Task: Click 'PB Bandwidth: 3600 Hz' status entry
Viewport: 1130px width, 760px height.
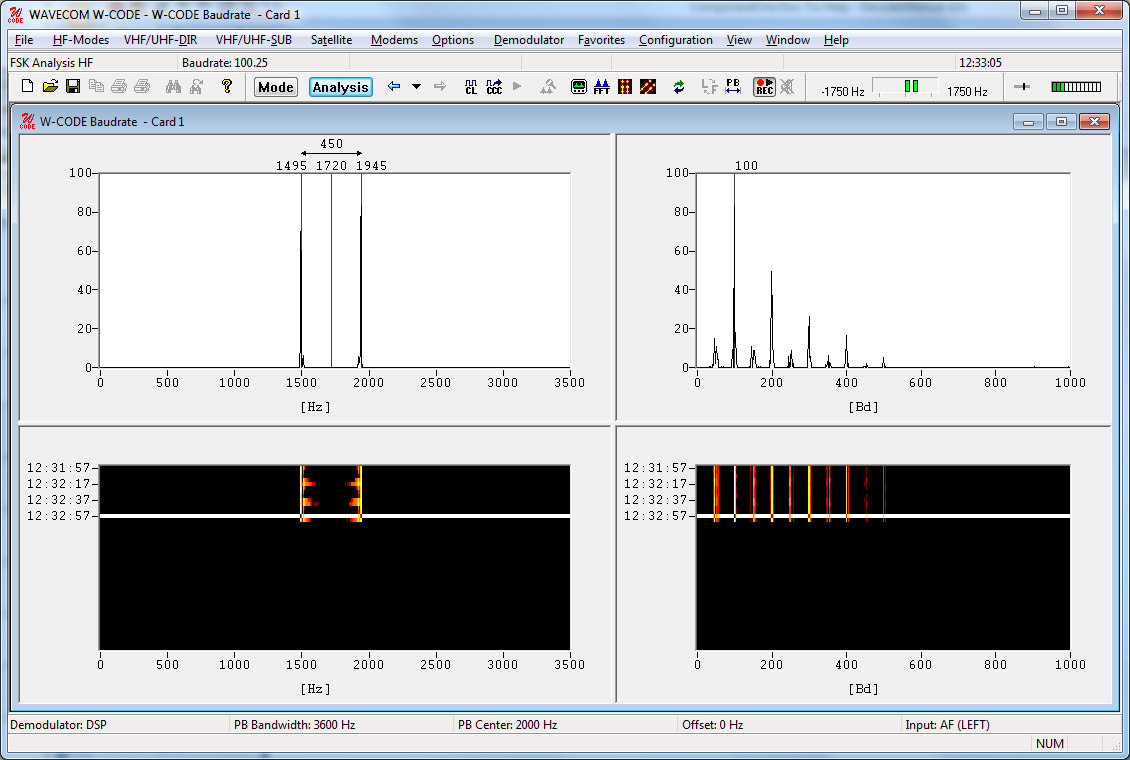Action: [x=294, y=725]
